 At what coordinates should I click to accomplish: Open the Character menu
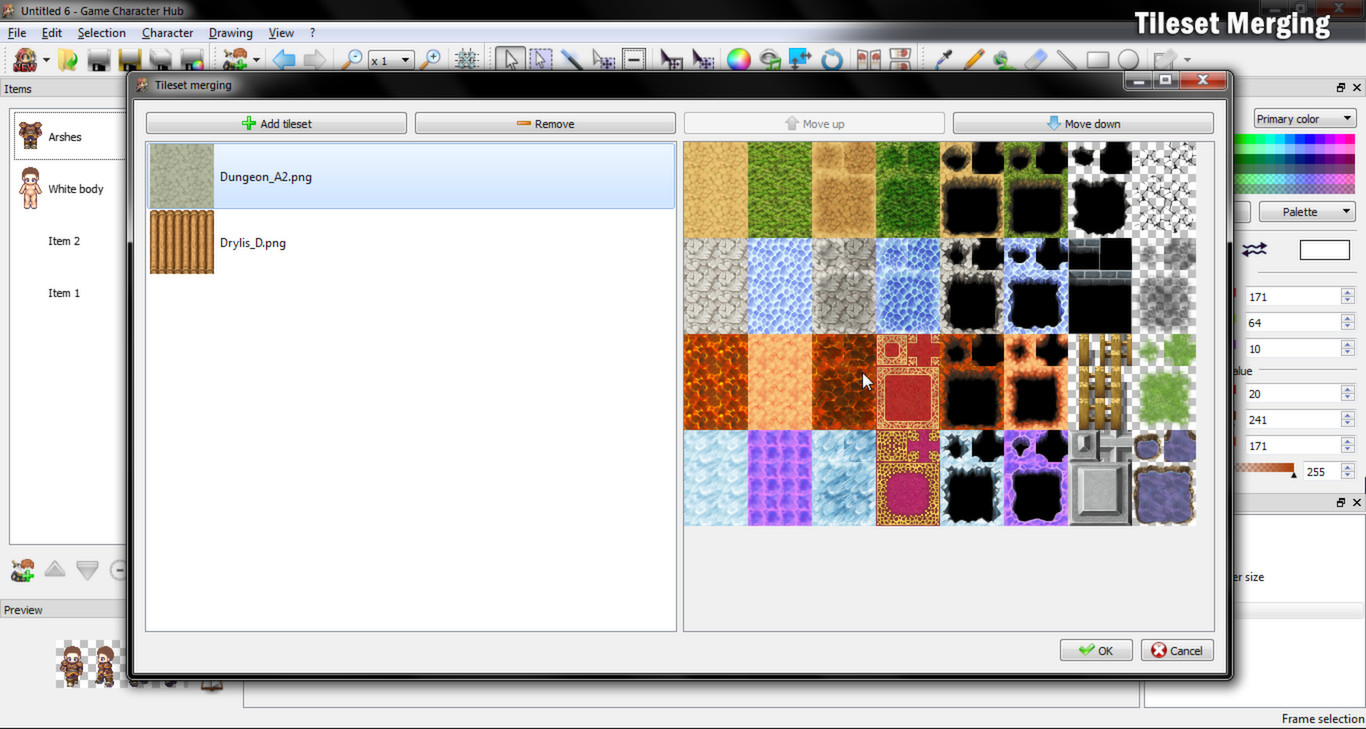[x=167, y=32]
